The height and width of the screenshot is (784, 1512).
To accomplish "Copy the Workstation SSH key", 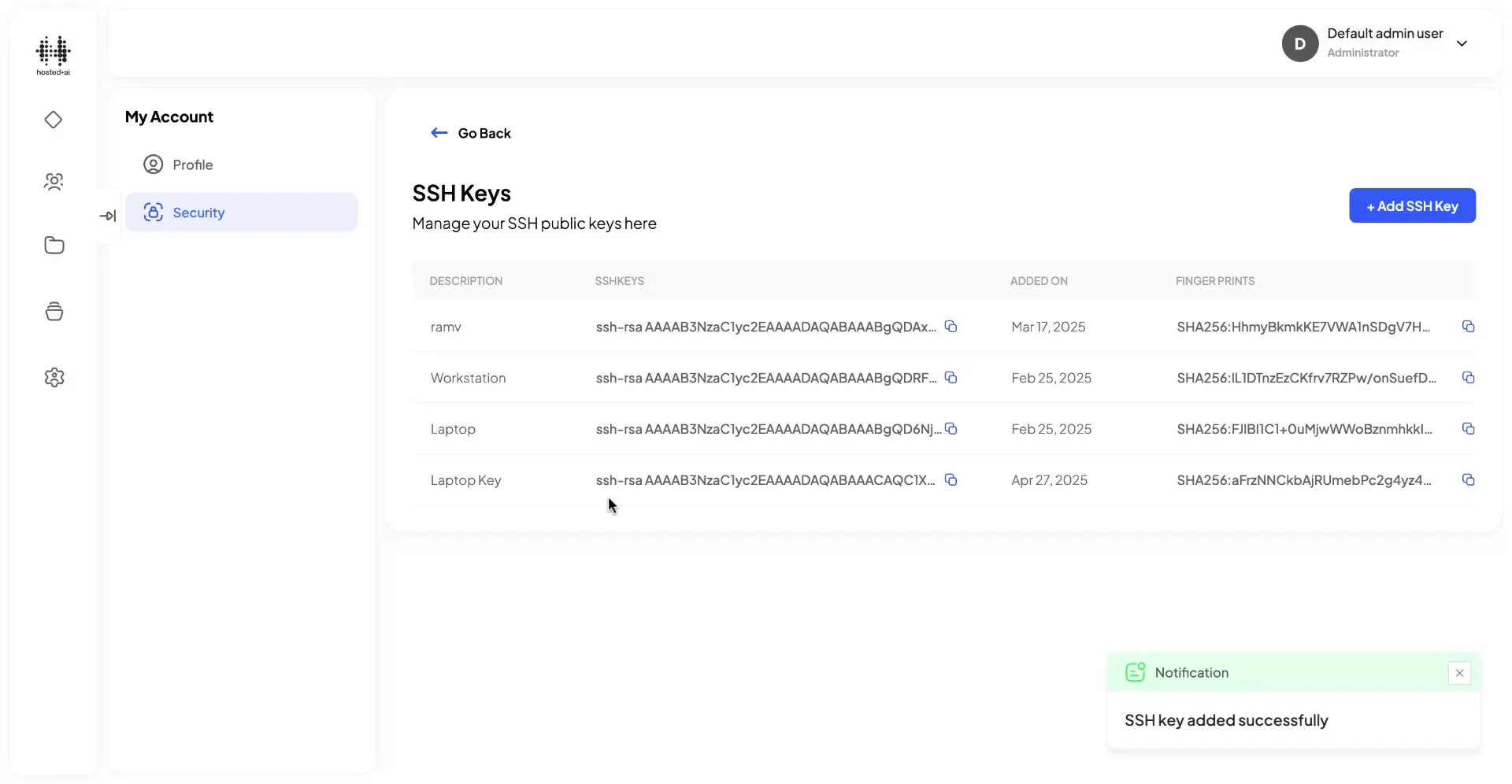I will tap(951, 378).
